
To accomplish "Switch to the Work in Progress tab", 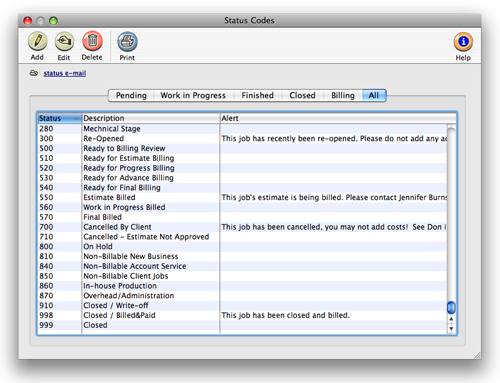I will [193, 95].
